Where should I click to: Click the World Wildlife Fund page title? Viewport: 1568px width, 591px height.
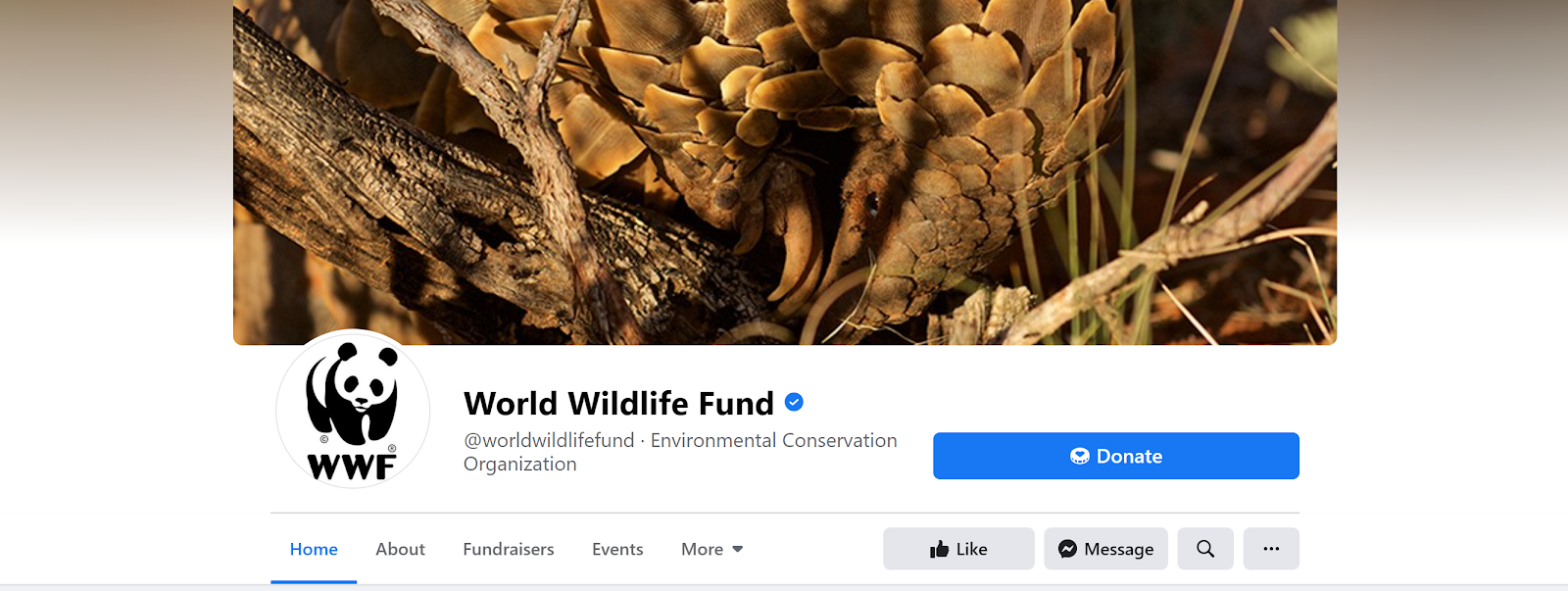click(618, 403)
